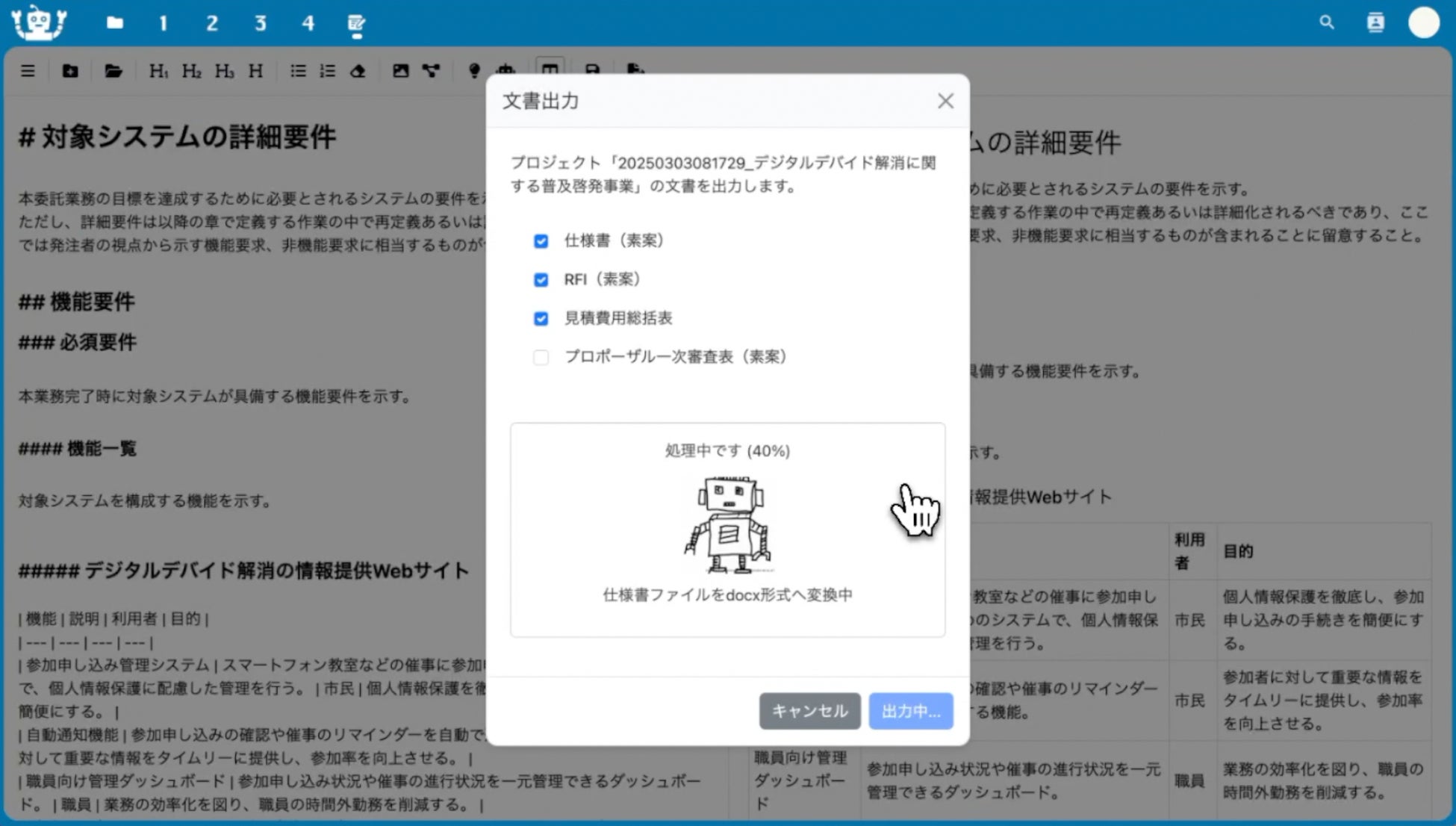Click the eraser icon in toolbar
The height and width of the screenshot is (826, 1456).
[358, 71]
